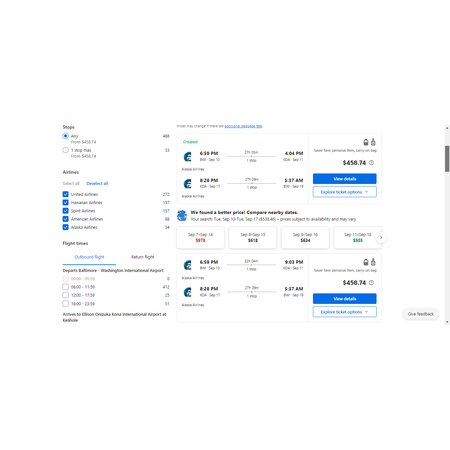Click personal item bag icon on cheapest flight
This screenshot has height=450, width=450.
(366, 142)
